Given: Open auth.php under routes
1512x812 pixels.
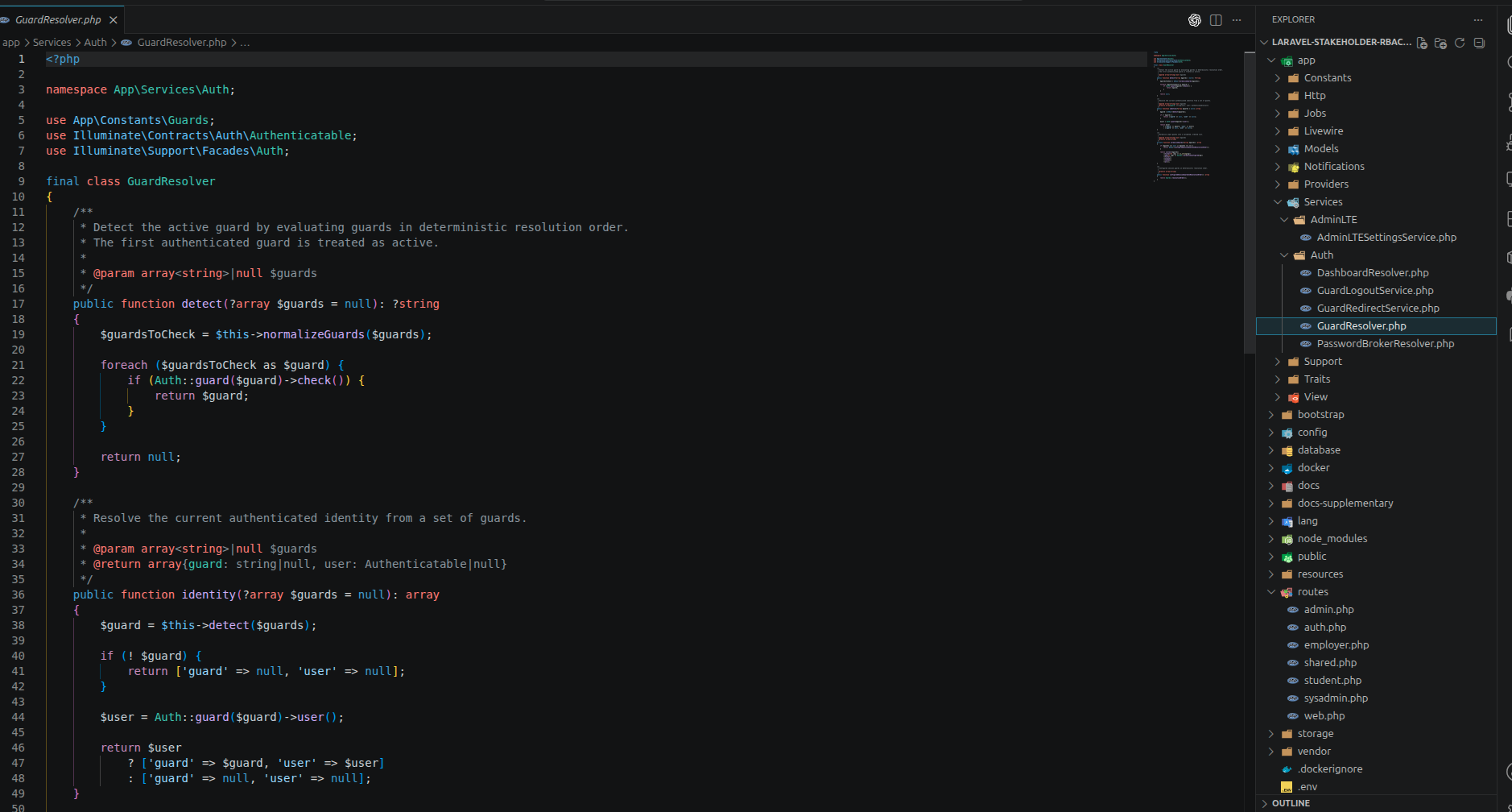Looking at the screenshot, I should point(1325,628).
